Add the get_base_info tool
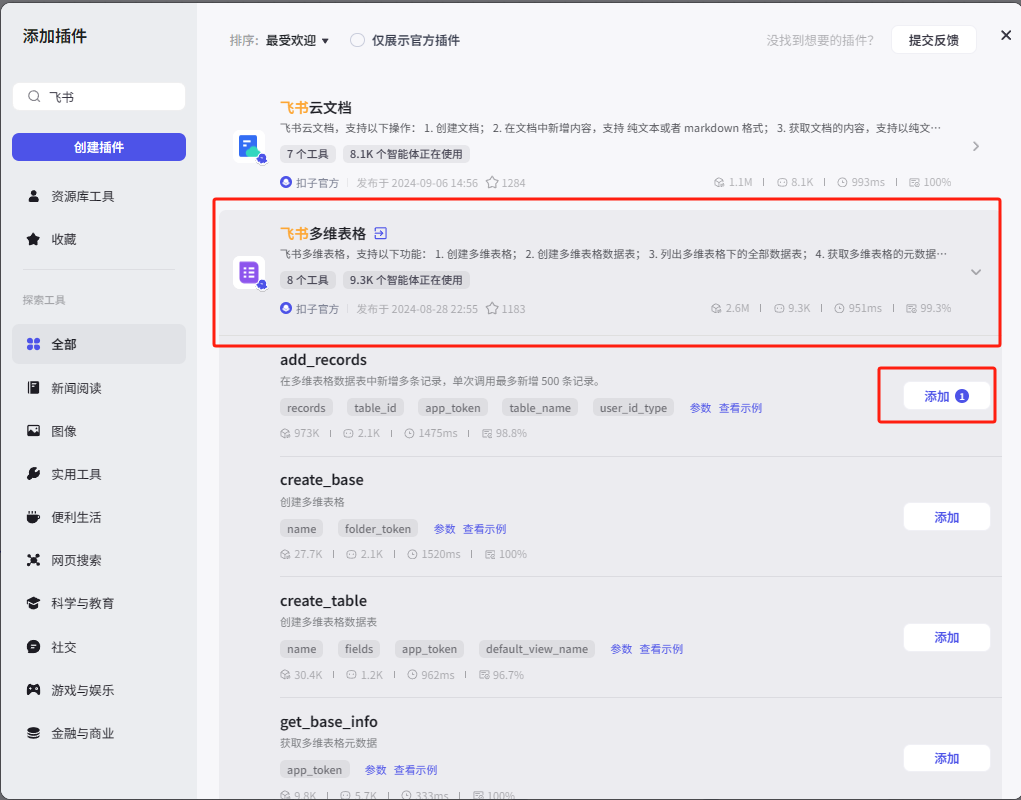 click(x=946, y=758)
